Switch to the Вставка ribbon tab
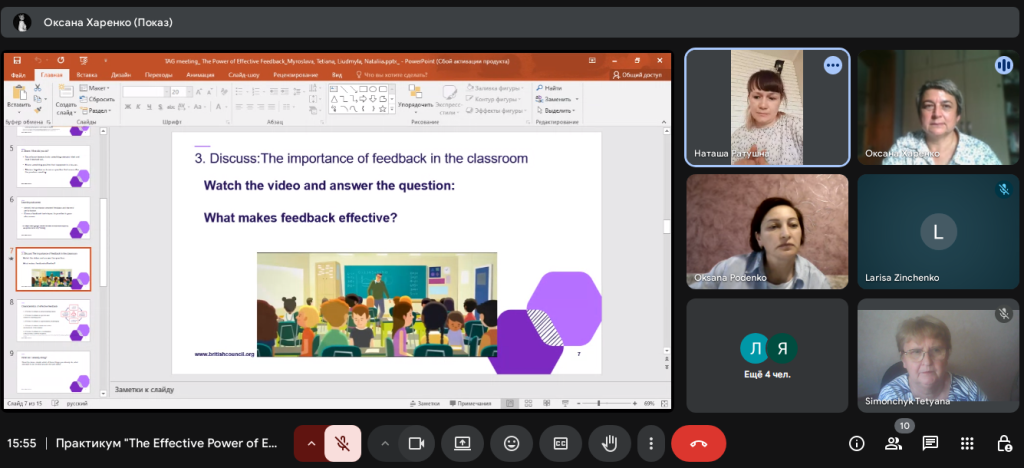 [x=86, y=74]
